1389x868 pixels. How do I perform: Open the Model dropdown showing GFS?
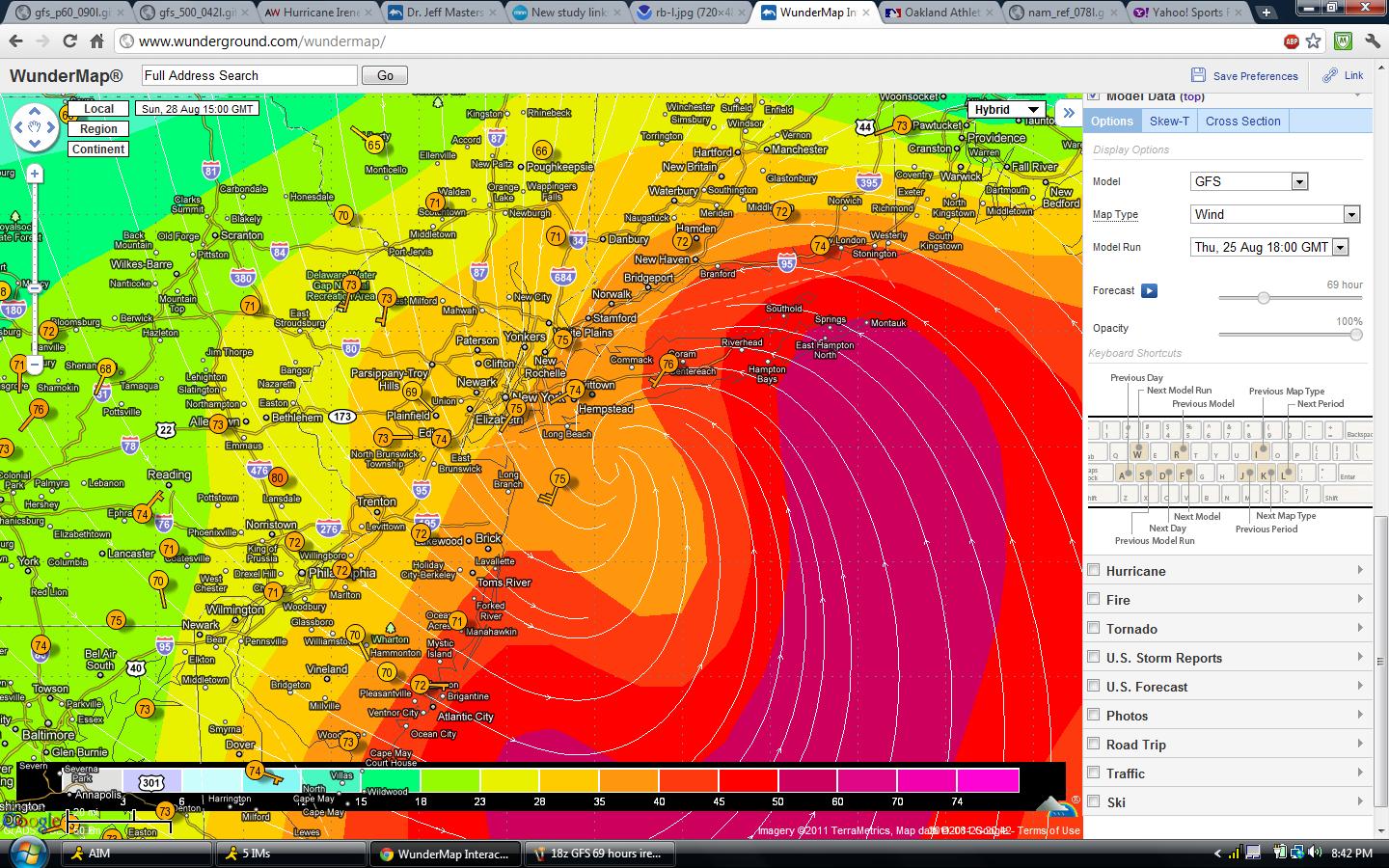click(x=1249, y=181)
